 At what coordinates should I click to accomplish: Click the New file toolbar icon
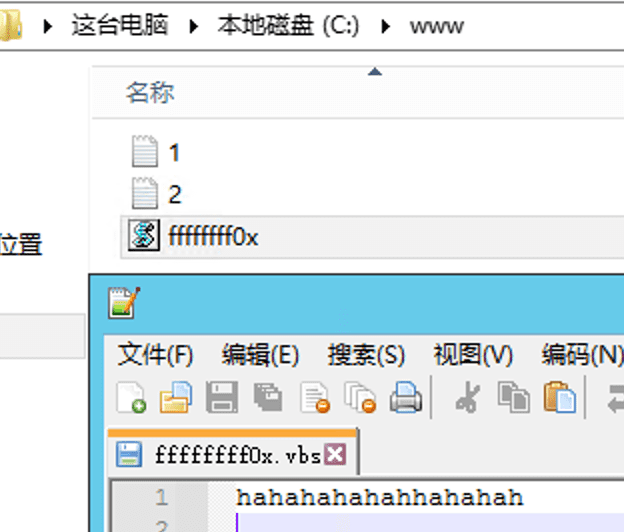131,397
